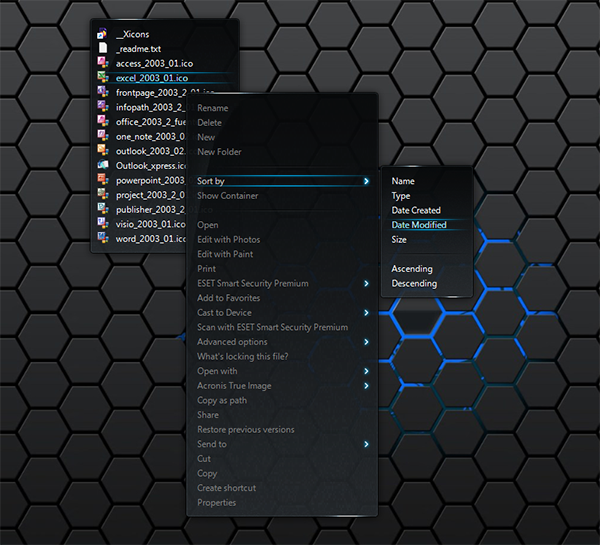
Task: Select Scan with ESET Smart Security Premium
Action: point(272,327)
